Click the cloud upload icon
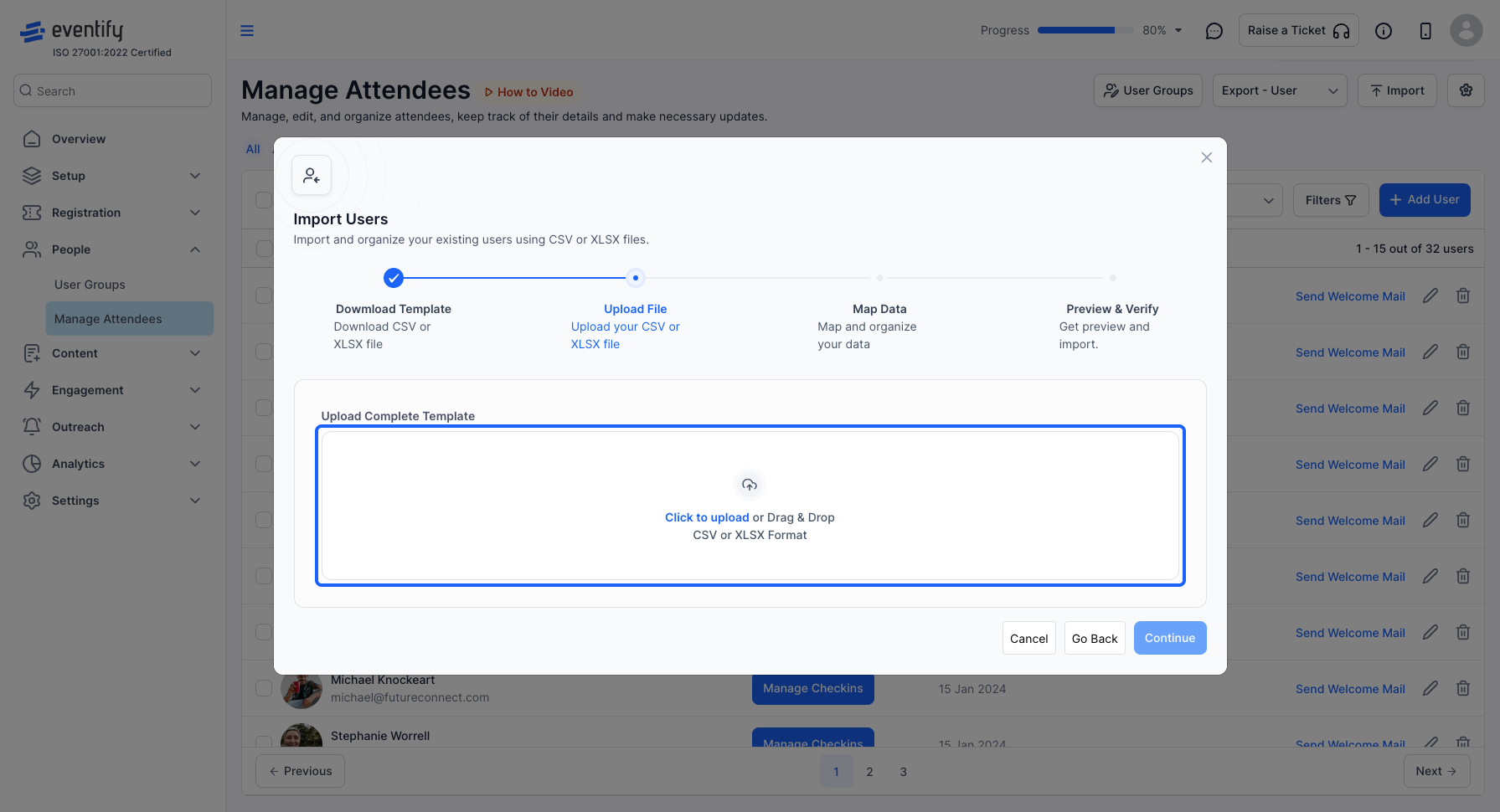 (x=750, y=485)
